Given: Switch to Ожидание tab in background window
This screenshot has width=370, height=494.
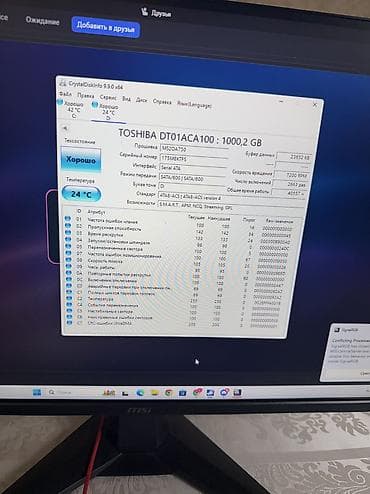Looking at the screenshot, I should click(43, 21).
